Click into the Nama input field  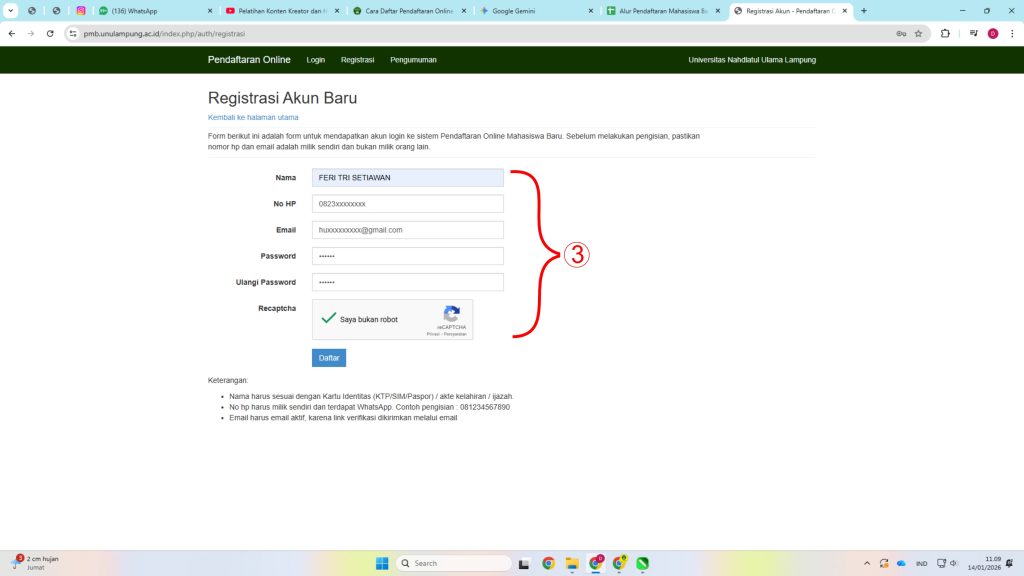click(x=407, y=178)
